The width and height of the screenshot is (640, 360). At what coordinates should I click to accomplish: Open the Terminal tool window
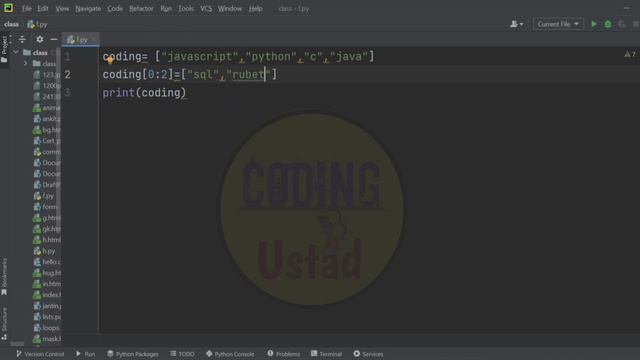[x=326, y=354]
